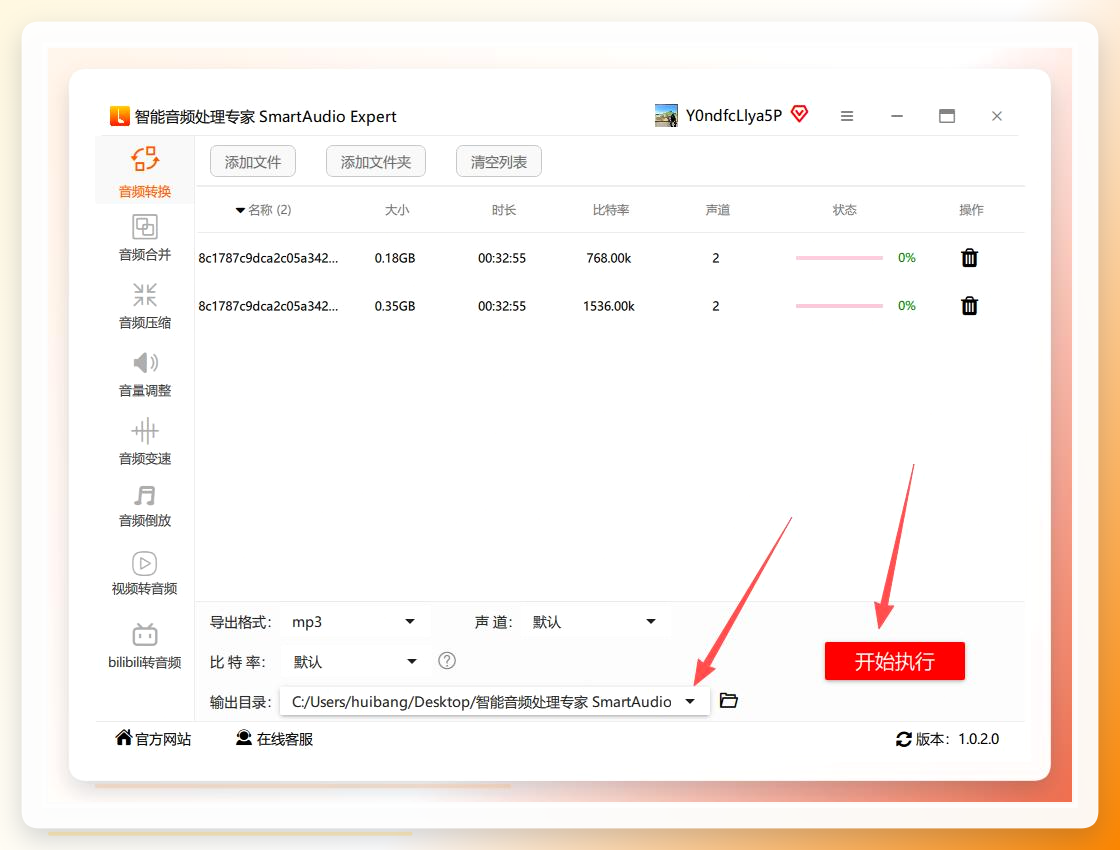
Task: Click the 0.18GB size cell
Action: tap(395, 258)
